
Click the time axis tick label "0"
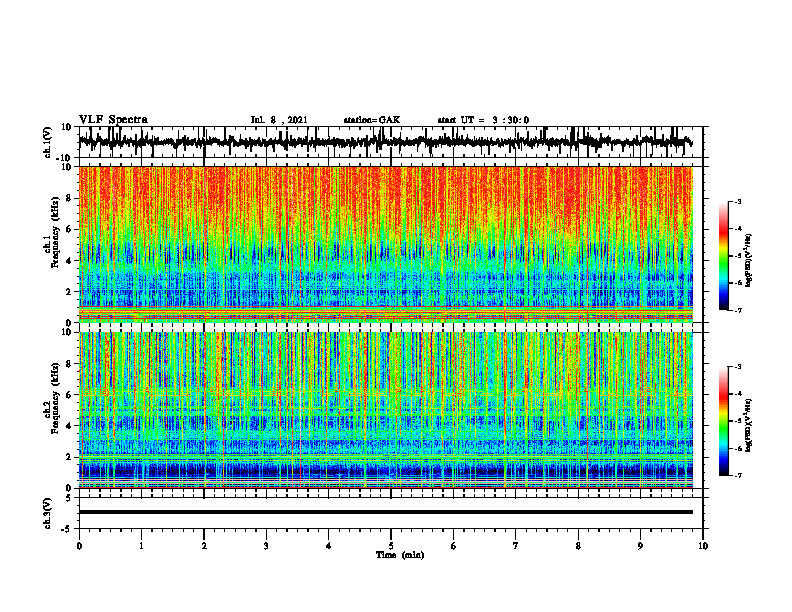[79, 546]
